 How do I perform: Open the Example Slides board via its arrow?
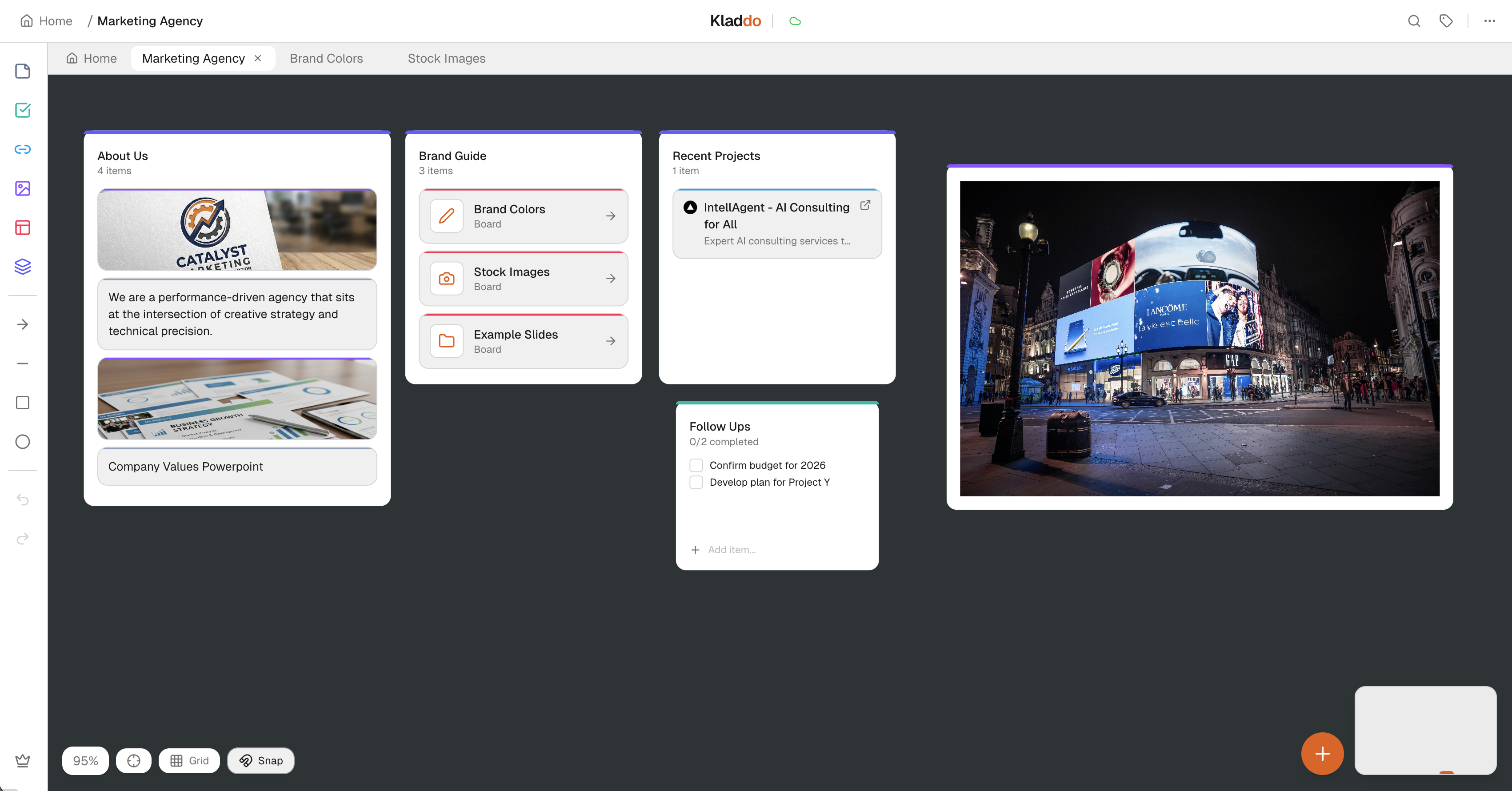pos(611,341)
